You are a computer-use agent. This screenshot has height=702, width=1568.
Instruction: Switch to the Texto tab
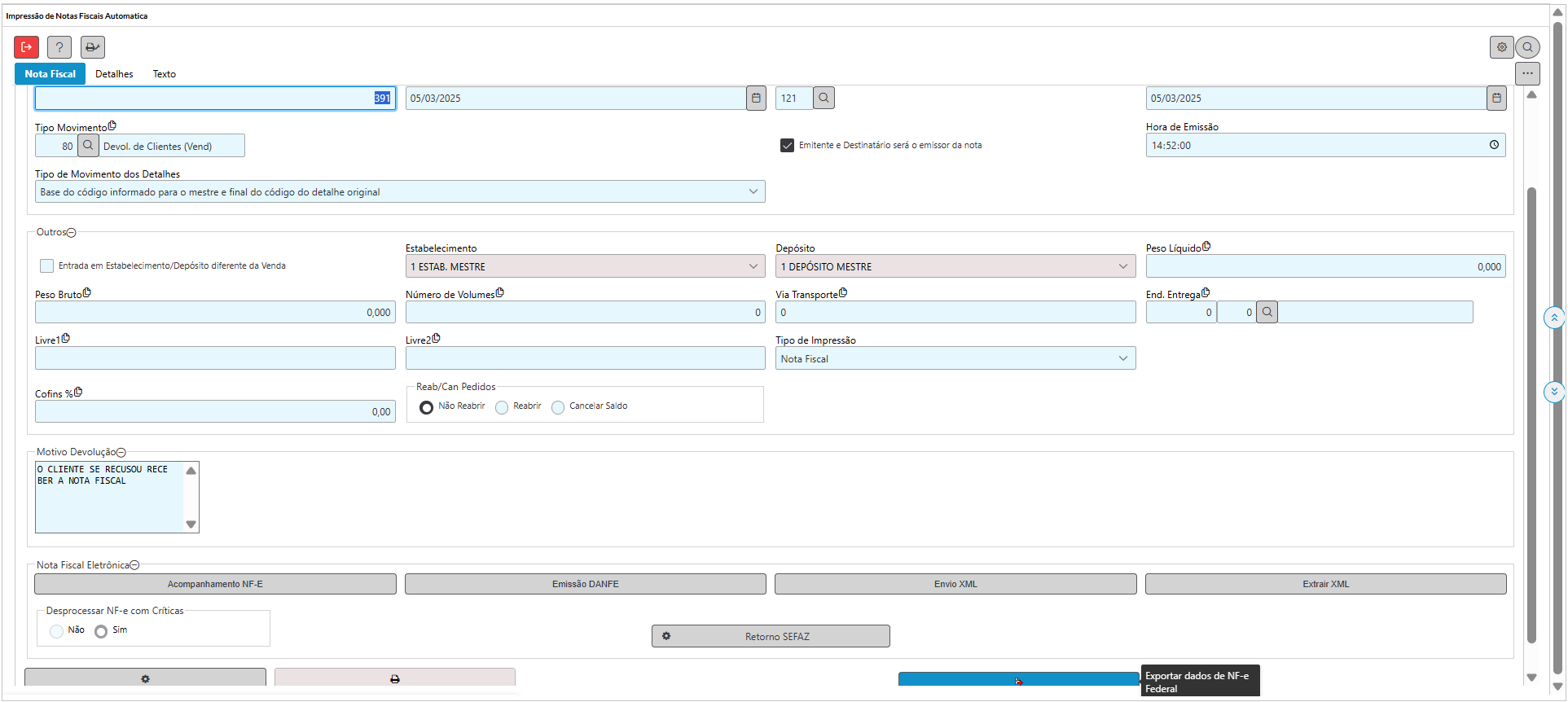(164, 73)
